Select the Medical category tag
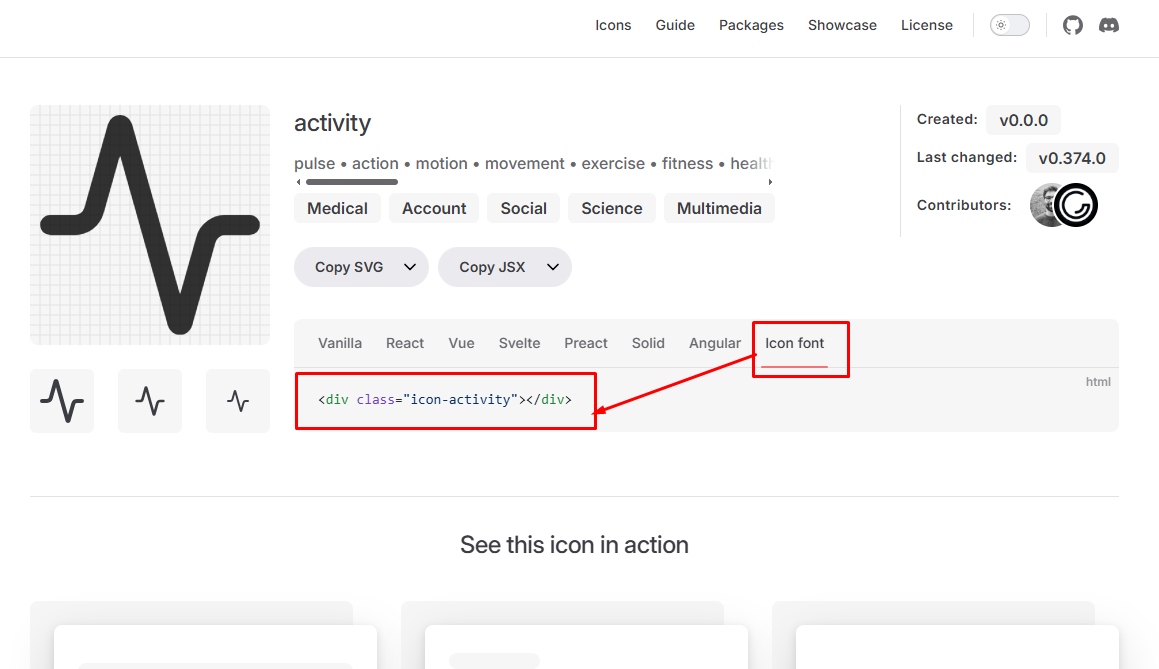 [337, 208]
